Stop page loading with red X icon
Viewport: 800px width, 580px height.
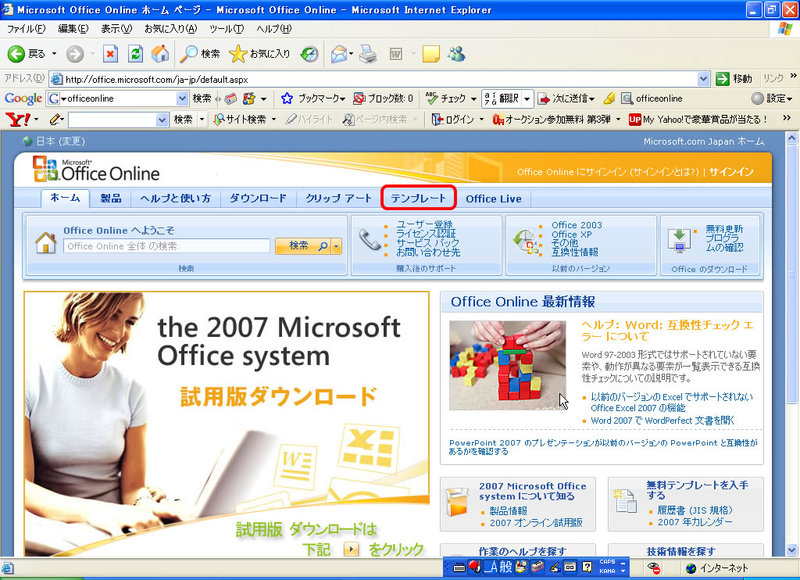[x=110, y=54]
